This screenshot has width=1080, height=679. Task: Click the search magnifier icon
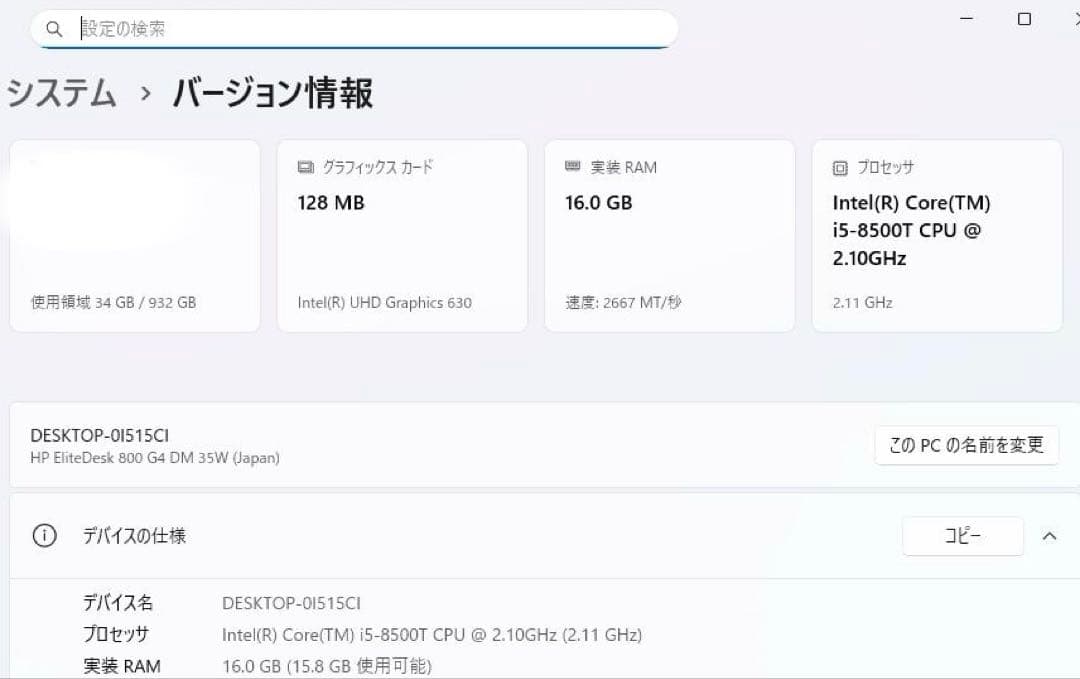(54, 29)
